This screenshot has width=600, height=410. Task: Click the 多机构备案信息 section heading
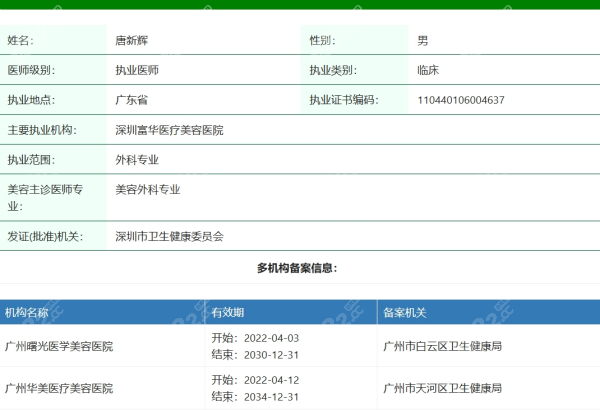[297, 268]
